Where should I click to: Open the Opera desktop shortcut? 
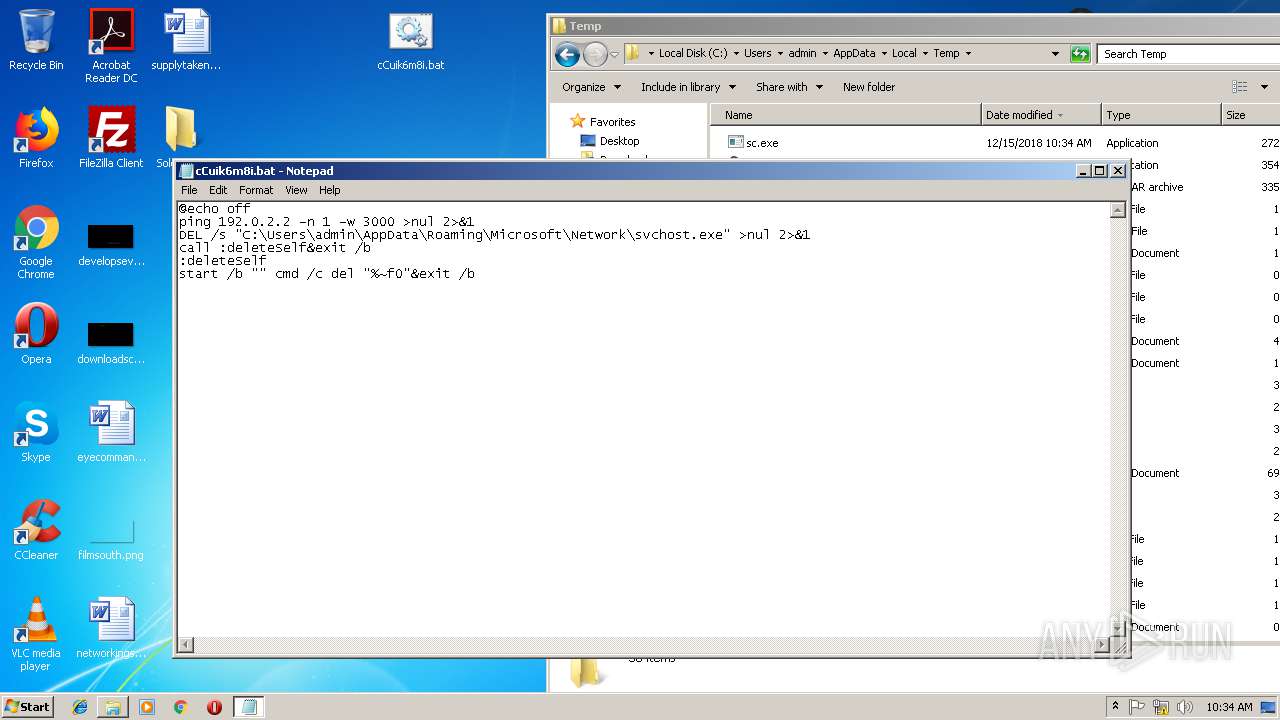pyautogui.click(x=36, y=334)
